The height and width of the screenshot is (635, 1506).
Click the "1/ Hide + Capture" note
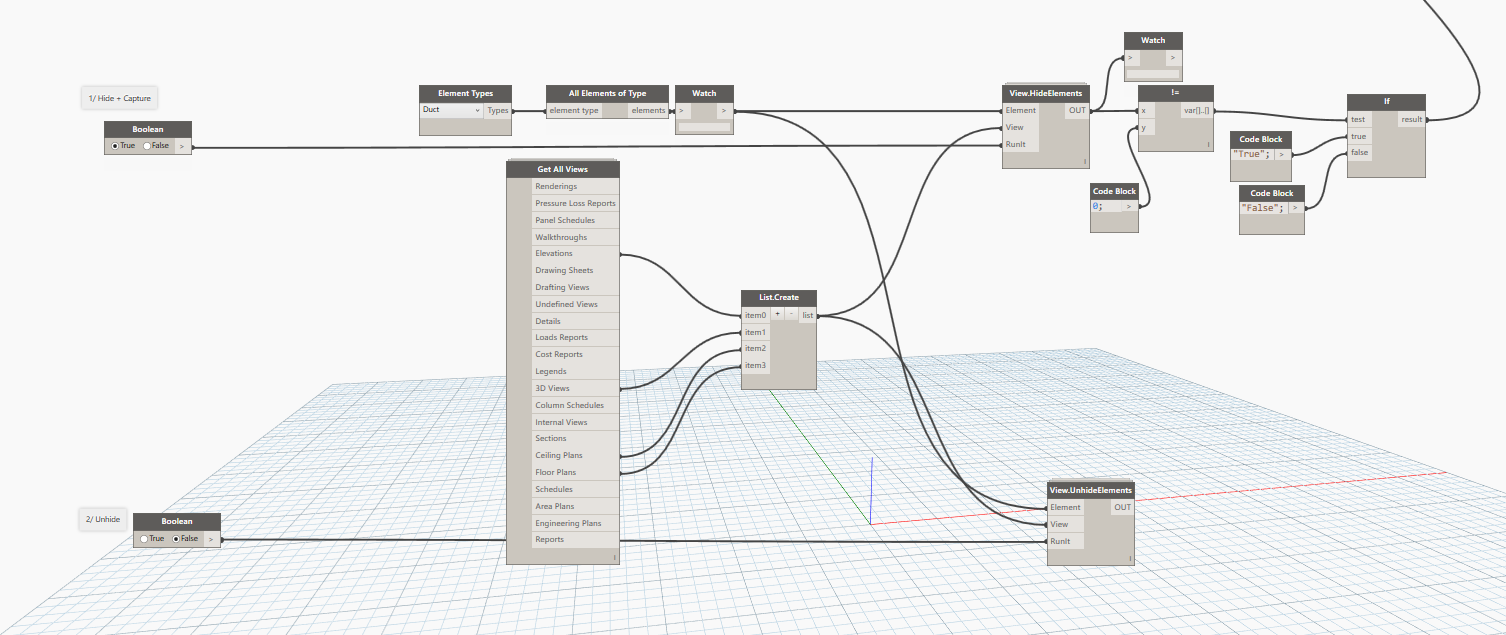(x=118, y=98)
